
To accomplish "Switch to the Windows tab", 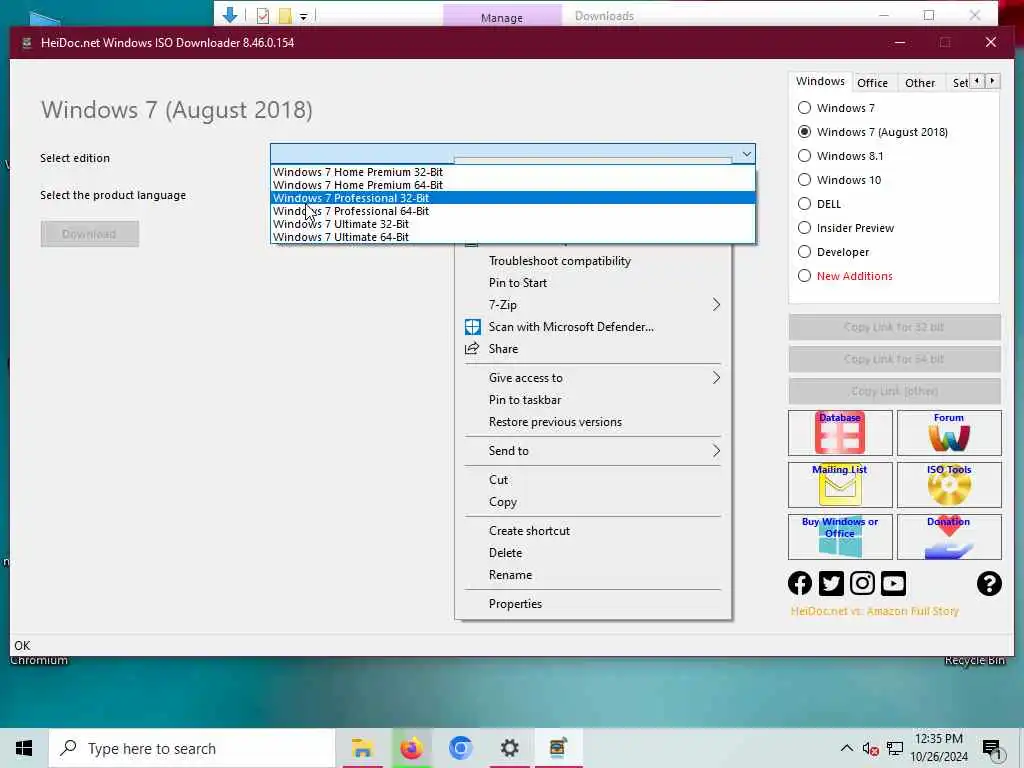I will tap(820, 81).
